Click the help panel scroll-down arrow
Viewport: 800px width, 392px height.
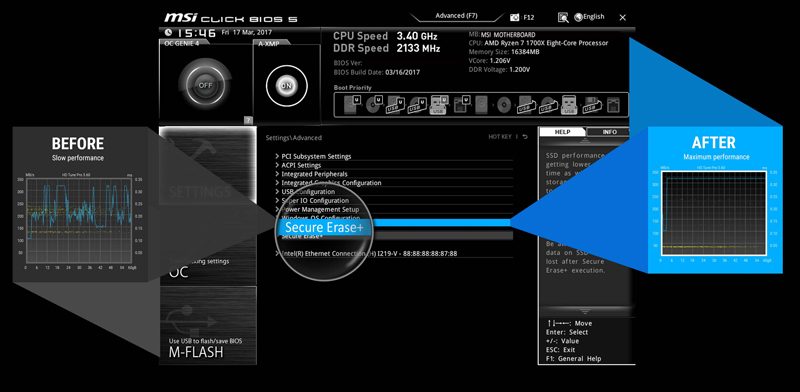[585, 311]
